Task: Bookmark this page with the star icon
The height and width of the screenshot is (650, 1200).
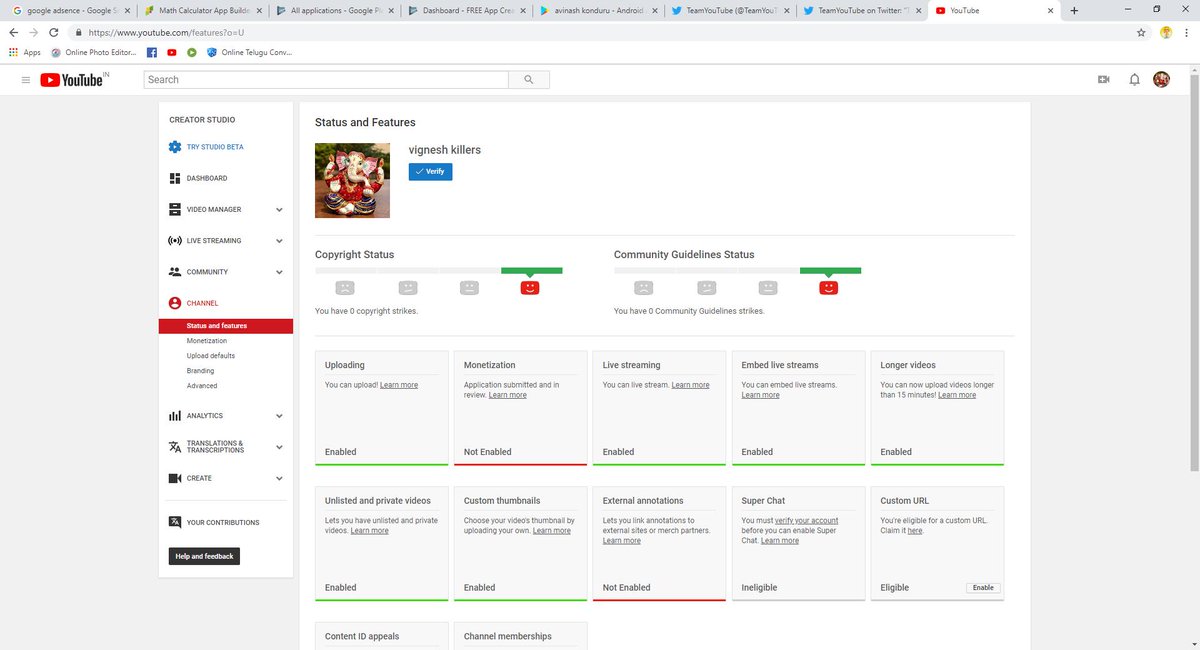Action: click(1141, 32)
